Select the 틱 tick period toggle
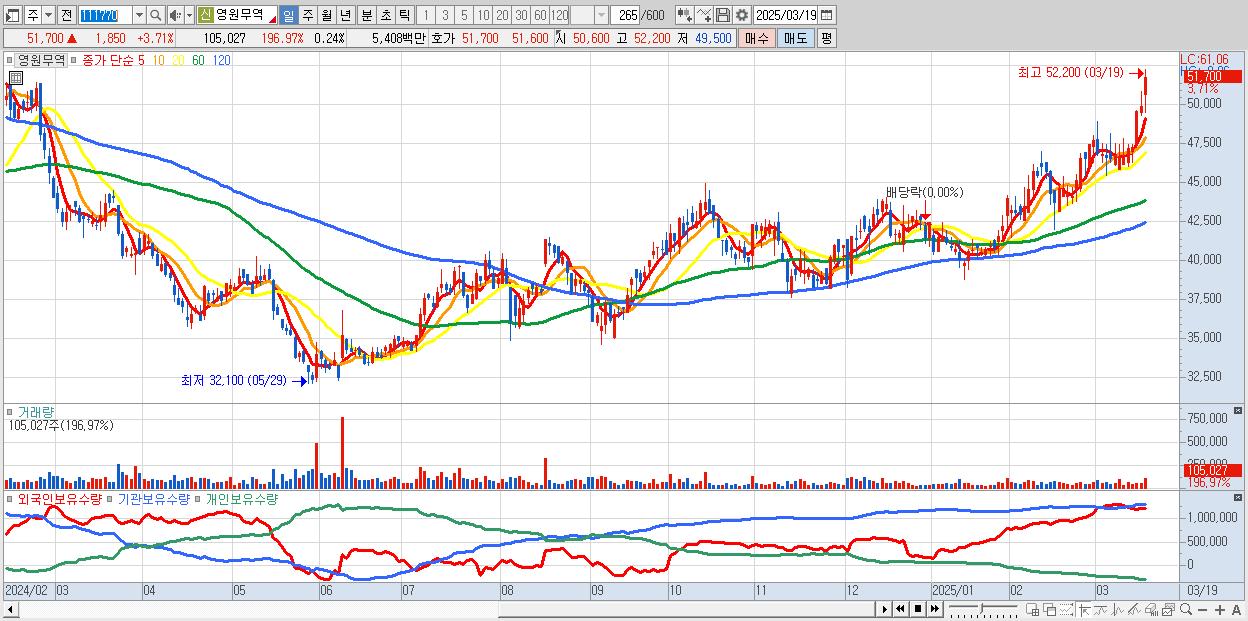The image size is (1248, 621). click(405, 15)
